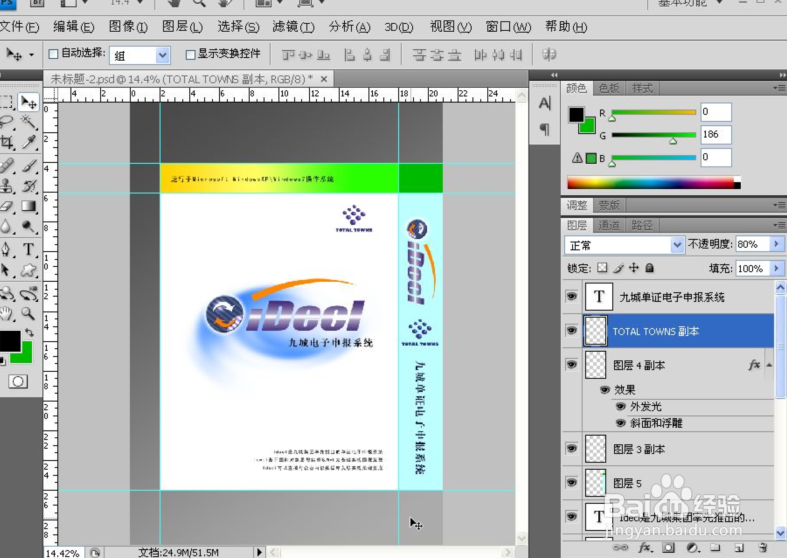This screenshot has height=558, width=787.
Task: Open the Color panel options menu
Action: coord(779,88)
